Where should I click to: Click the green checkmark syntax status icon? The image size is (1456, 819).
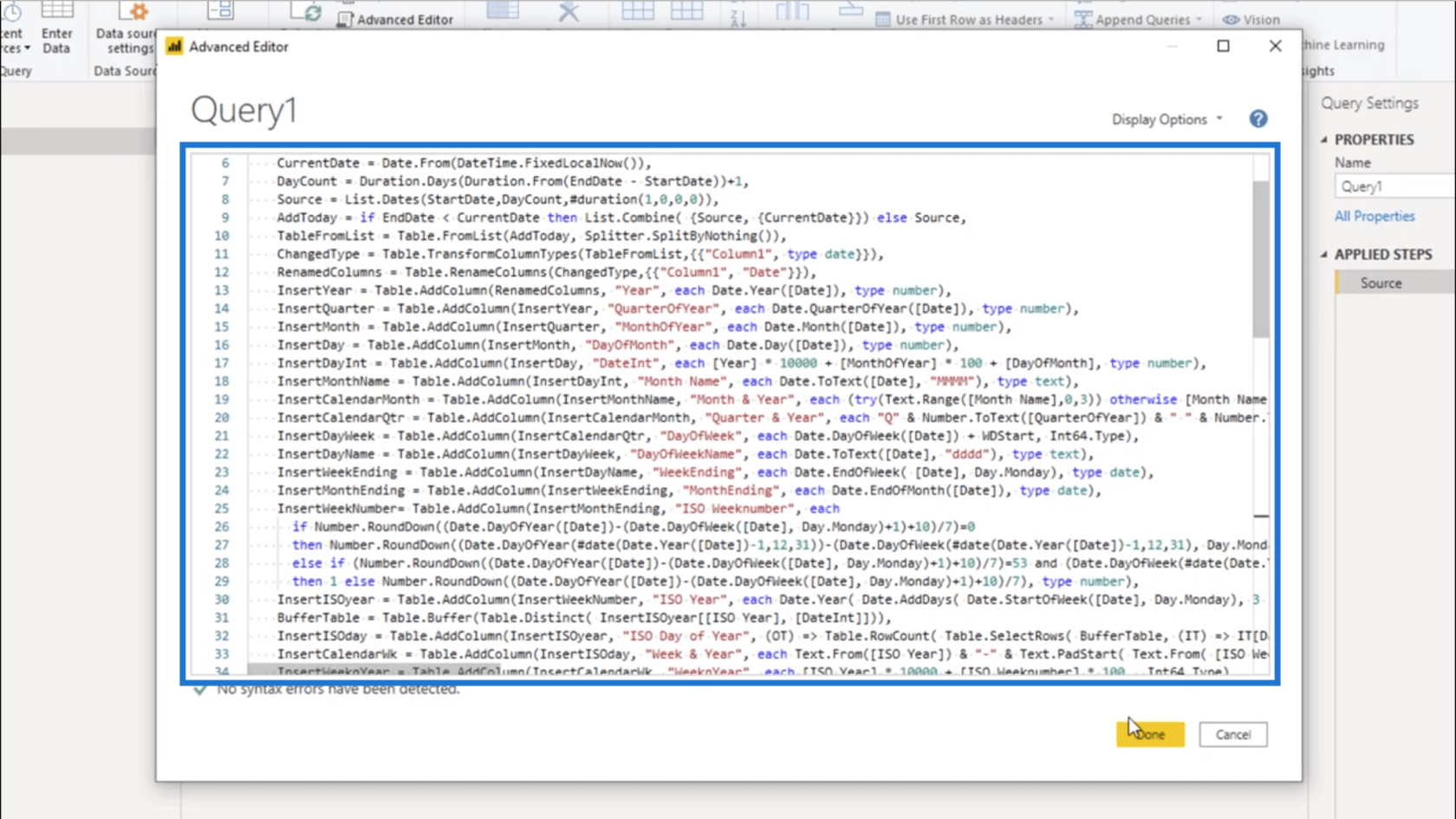click(x=200, y=690)
